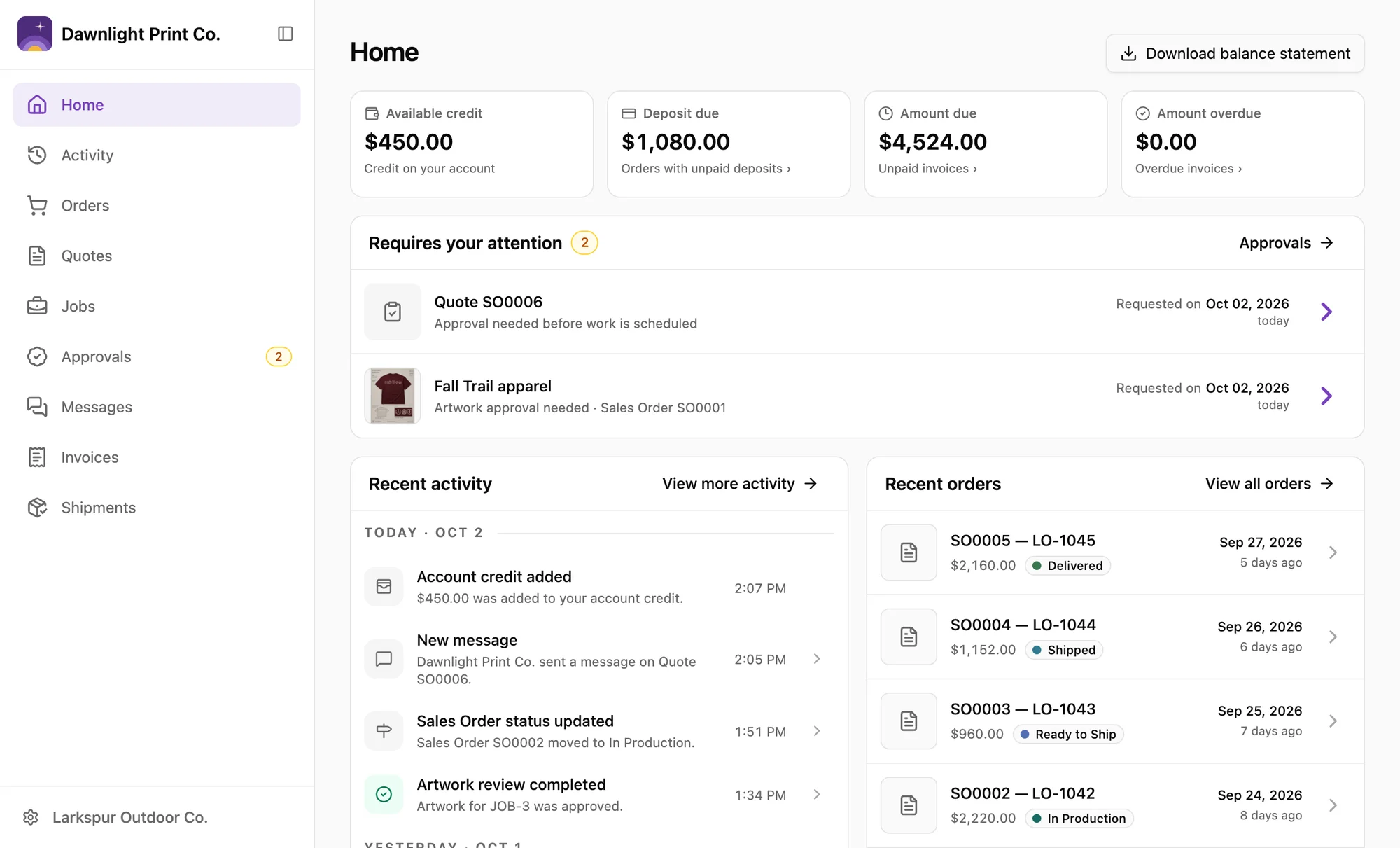
Task: Expand Quote SO0006 with its purple chevron
Action: click(1326, 312)
